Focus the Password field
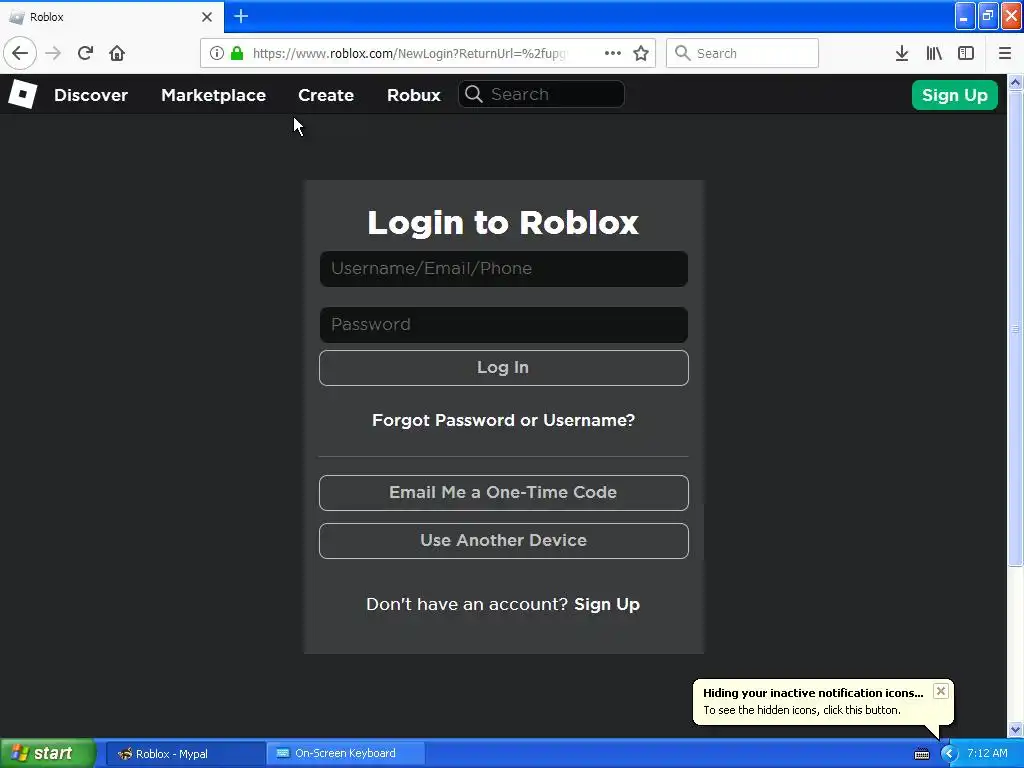The height and width of the screenshot is (768, 1024). pyautogui.click(x=504, y=325)
